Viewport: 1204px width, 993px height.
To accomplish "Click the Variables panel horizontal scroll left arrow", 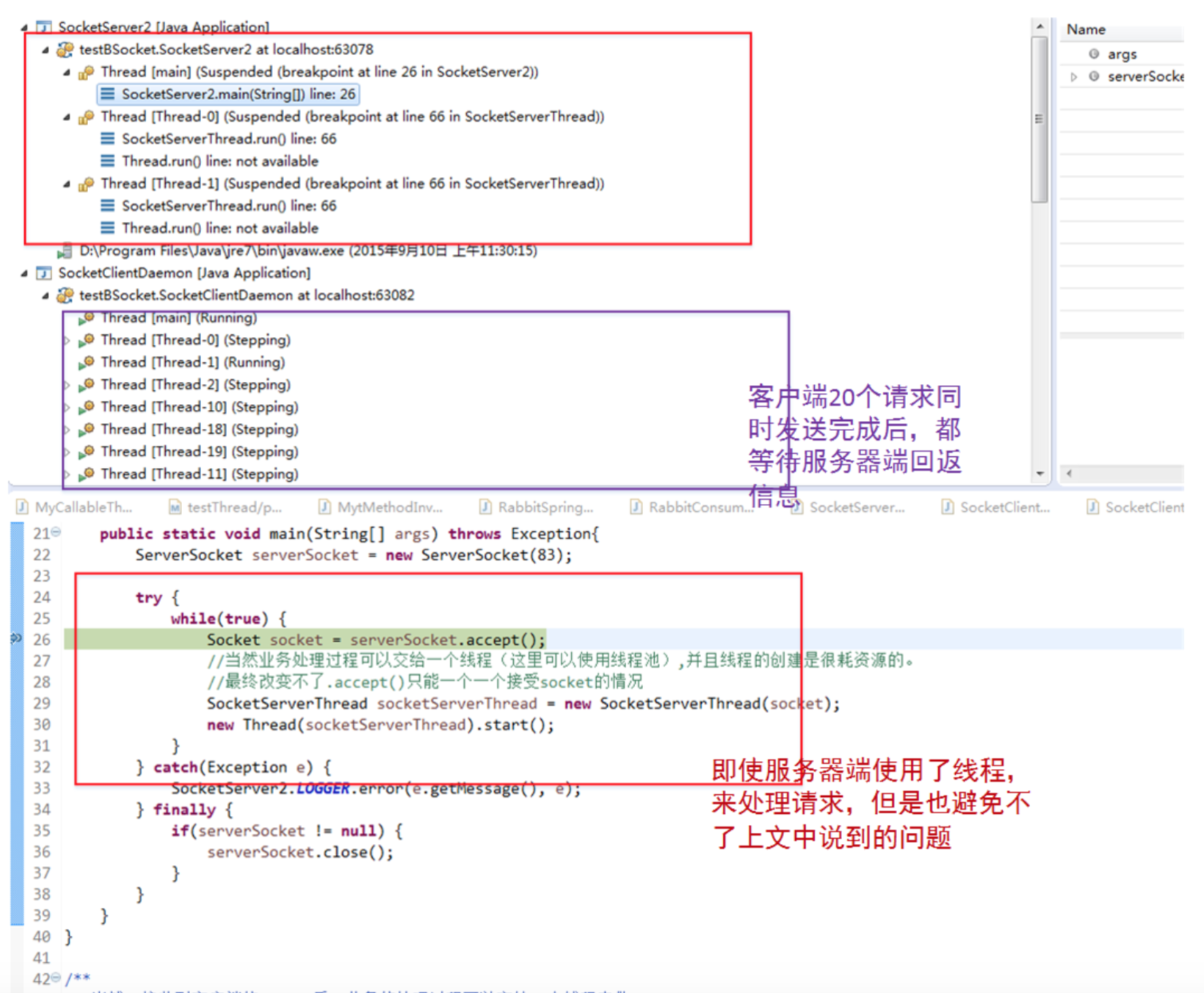I will click(x=1069, y=474).
